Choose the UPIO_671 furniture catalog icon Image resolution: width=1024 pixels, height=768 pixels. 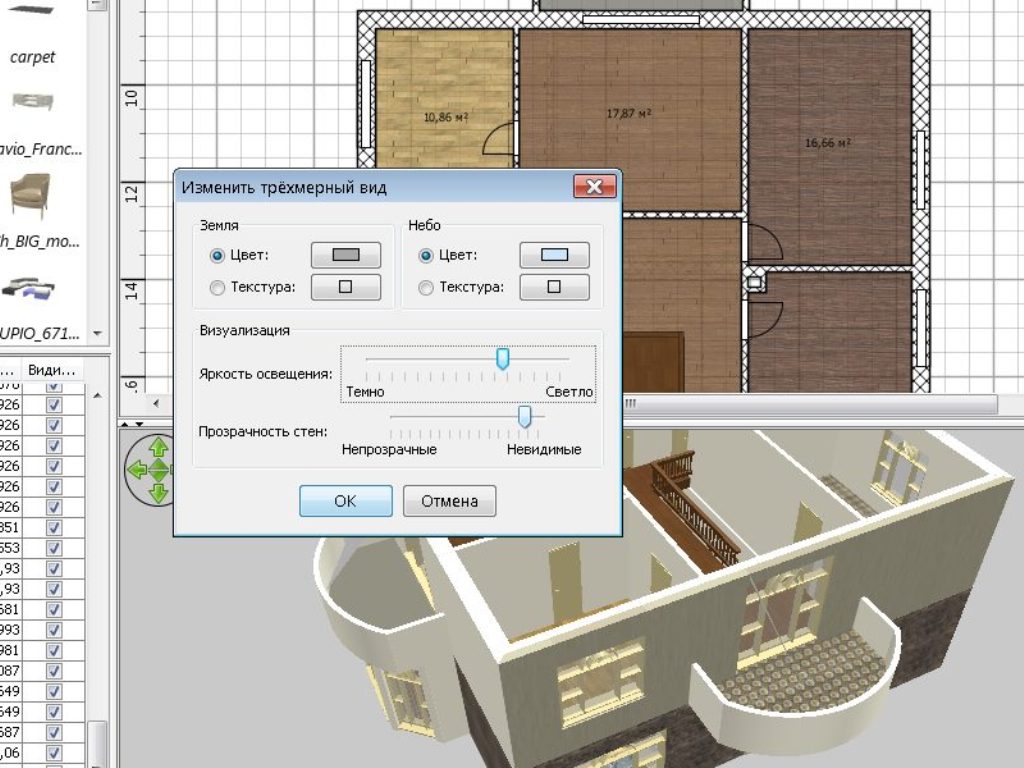[x=30, y=289]
